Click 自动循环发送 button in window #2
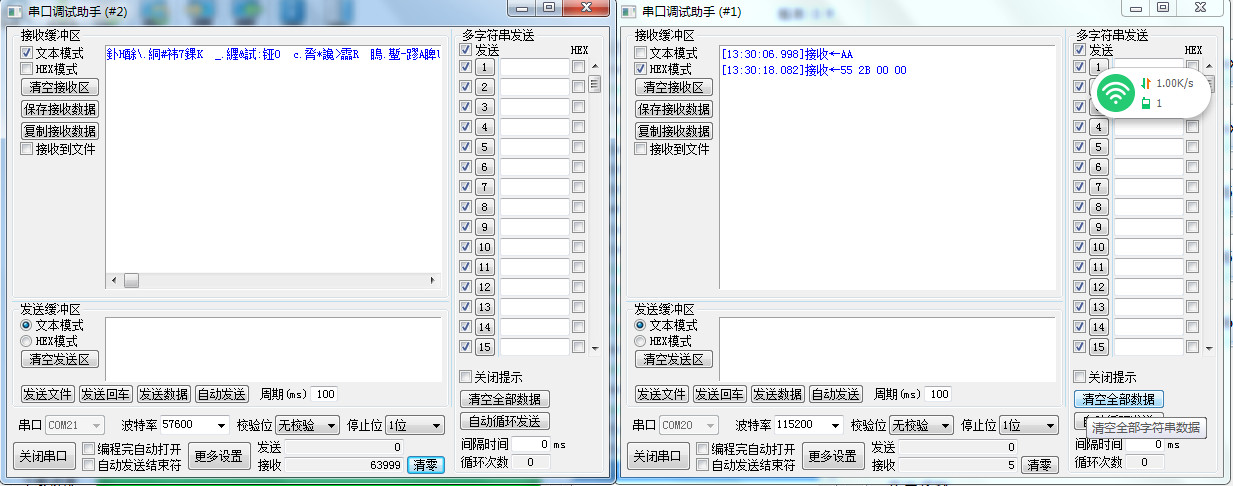This screenshot has width=1233, height=486. (x=504, y=421)
